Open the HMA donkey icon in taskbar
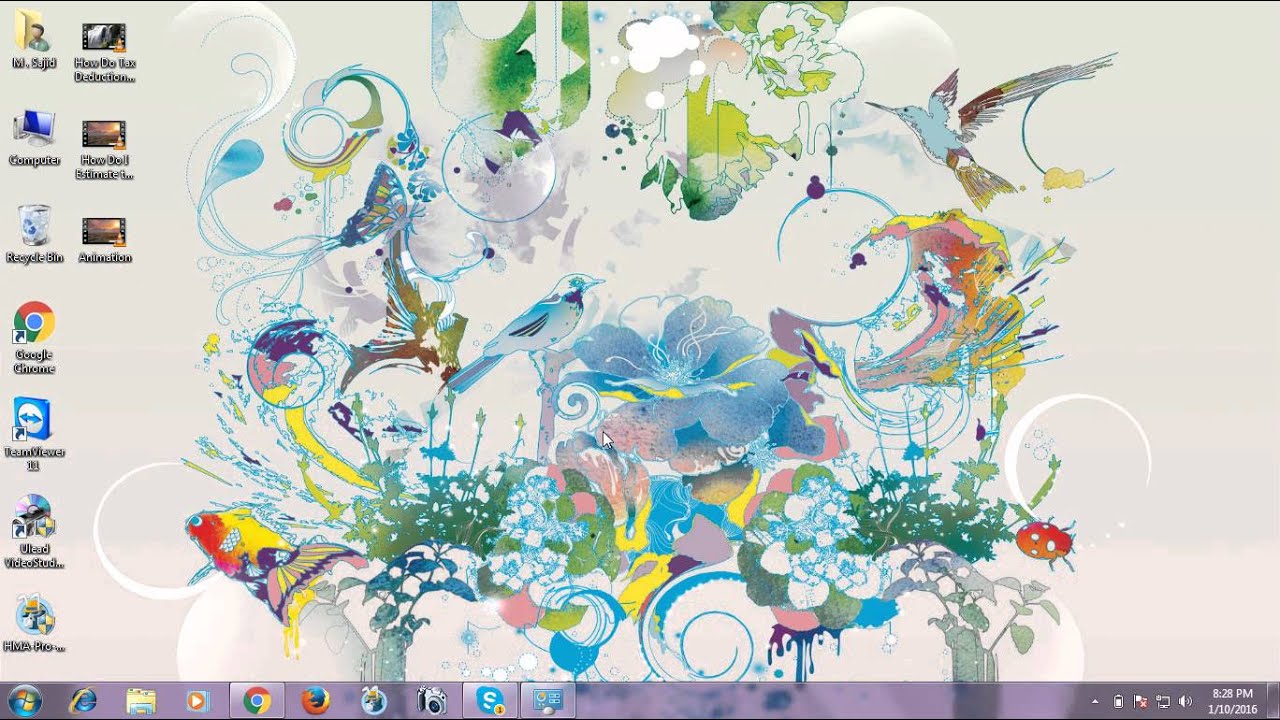This screenshot has height=720, width=1280. 374,701
